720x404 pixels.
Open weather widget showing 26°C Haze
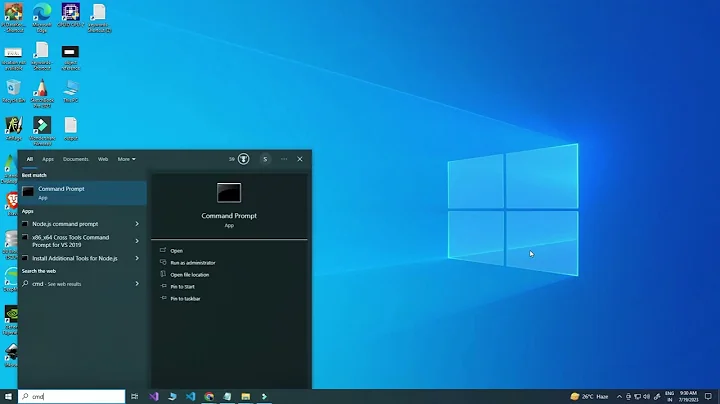pos(589,396)
